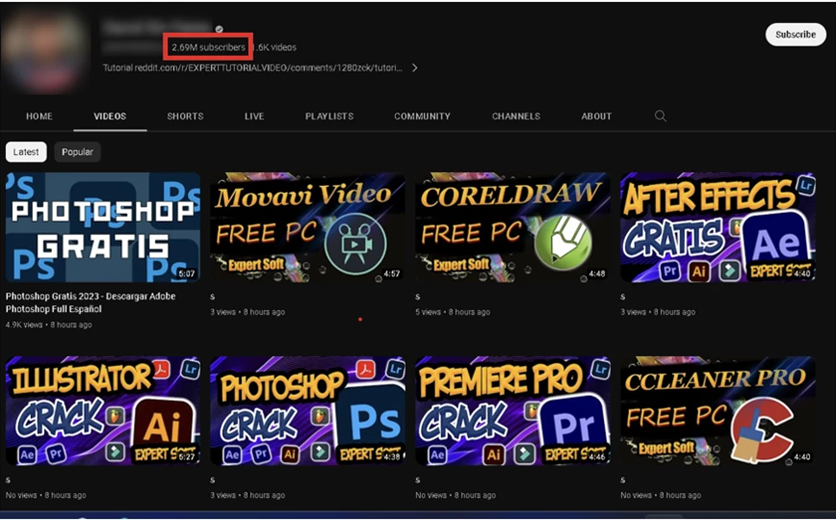This screenshot has height=520, width=836.
Task: Click the channel search magnifier icon
Action: pos(660,116)
